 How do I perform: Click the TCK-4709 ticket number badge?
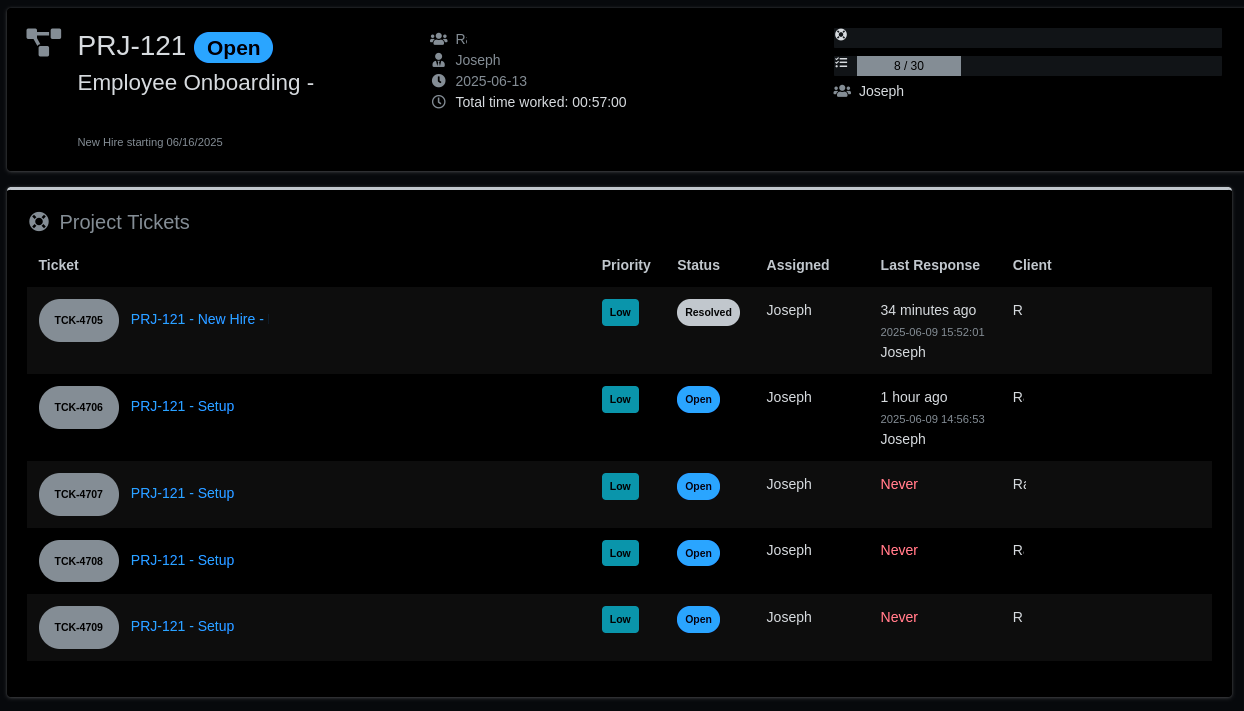pos(79,627)
